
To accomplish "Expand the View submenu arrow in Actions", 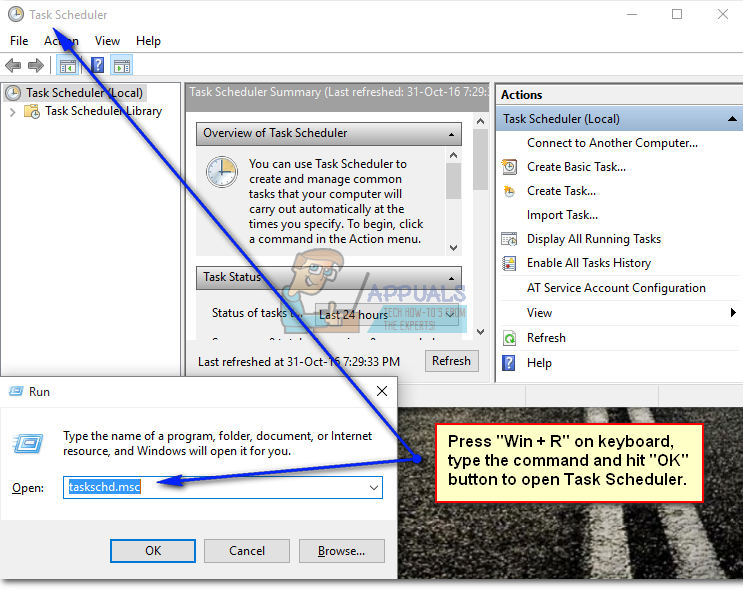I will pos(734,313).
